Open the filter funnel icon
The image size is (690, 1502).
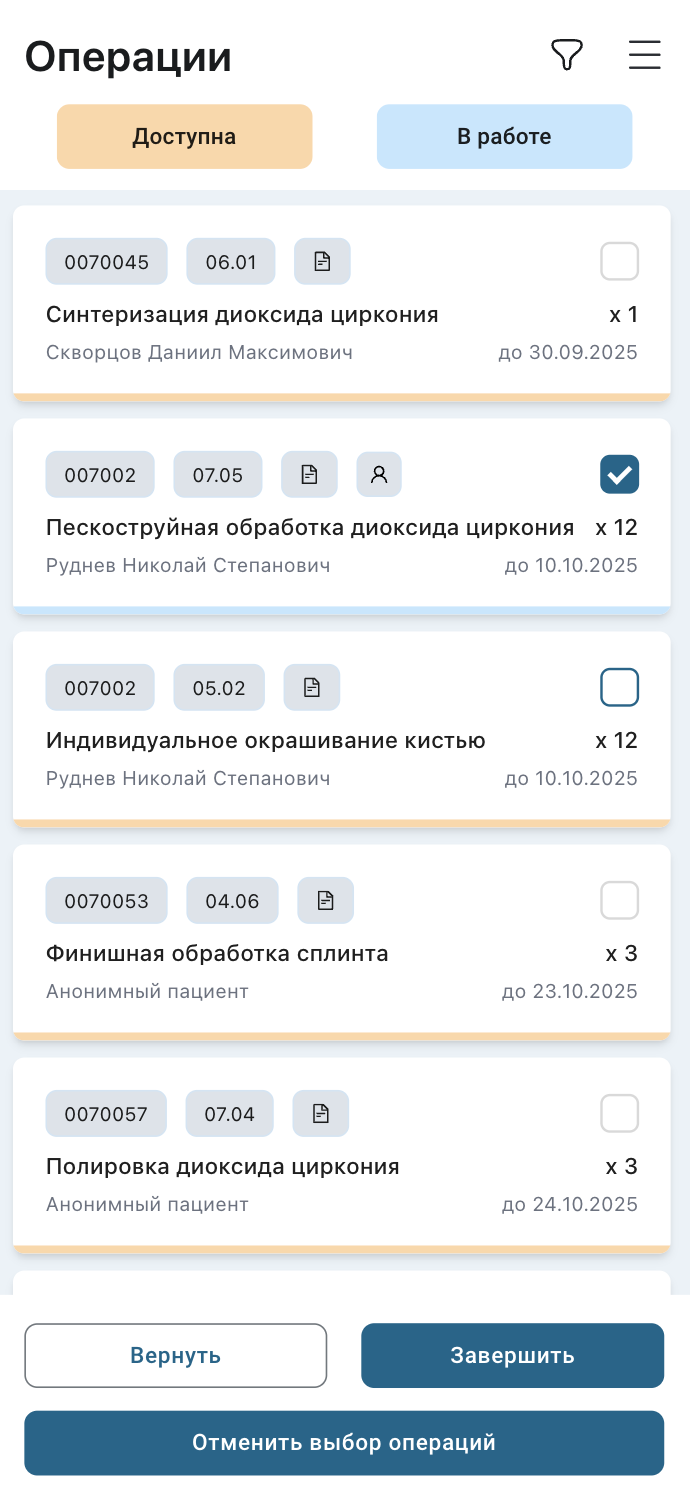click(567, 55)
